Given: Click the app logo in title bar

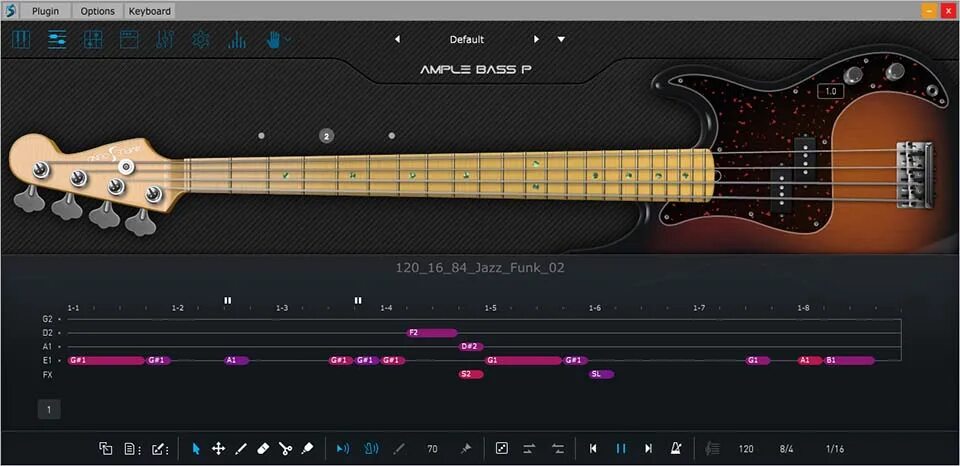Looking at the screenshot, I should [x=10, y=10].
